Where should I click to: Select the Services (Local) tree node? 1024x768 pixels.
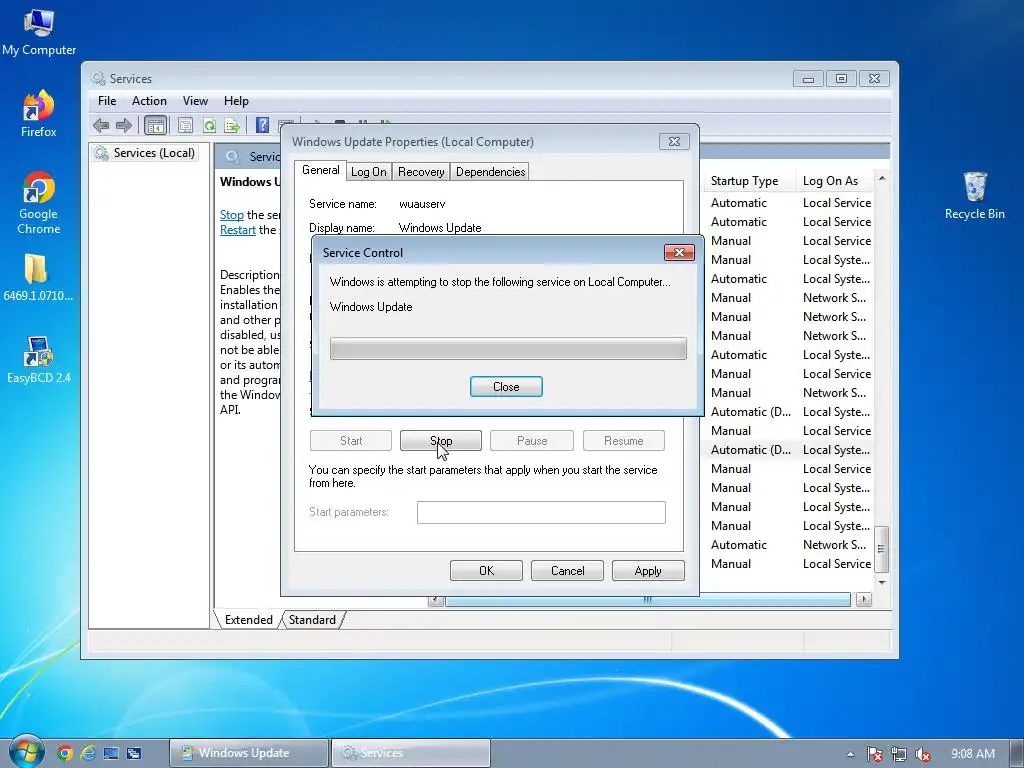click(145, 153)
